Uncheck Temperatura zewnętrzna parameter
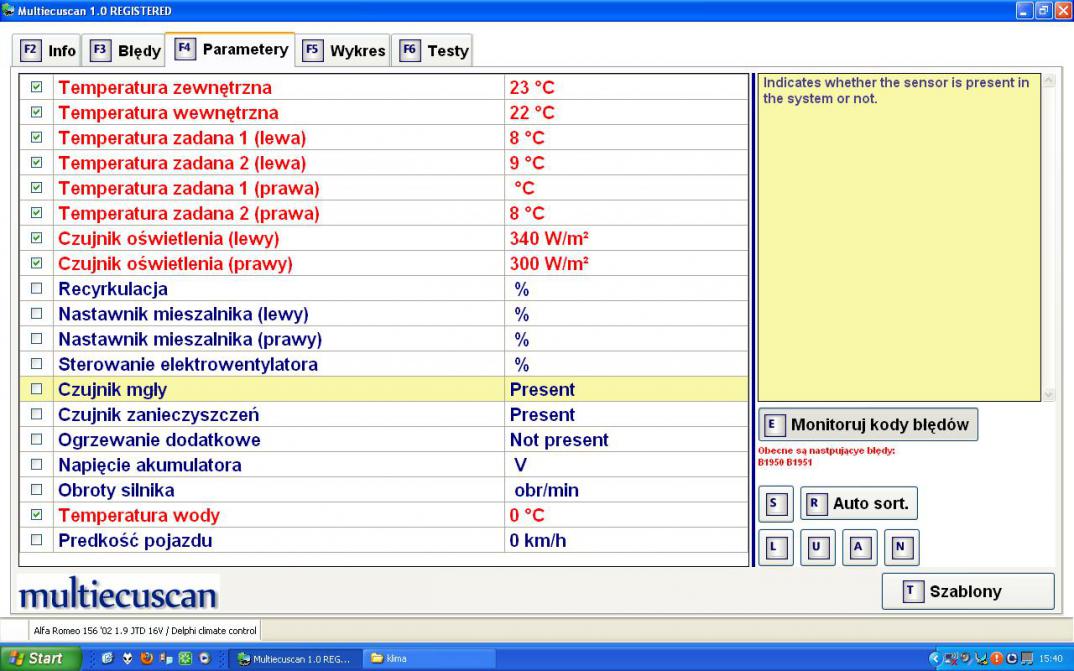 pos(37,88)
